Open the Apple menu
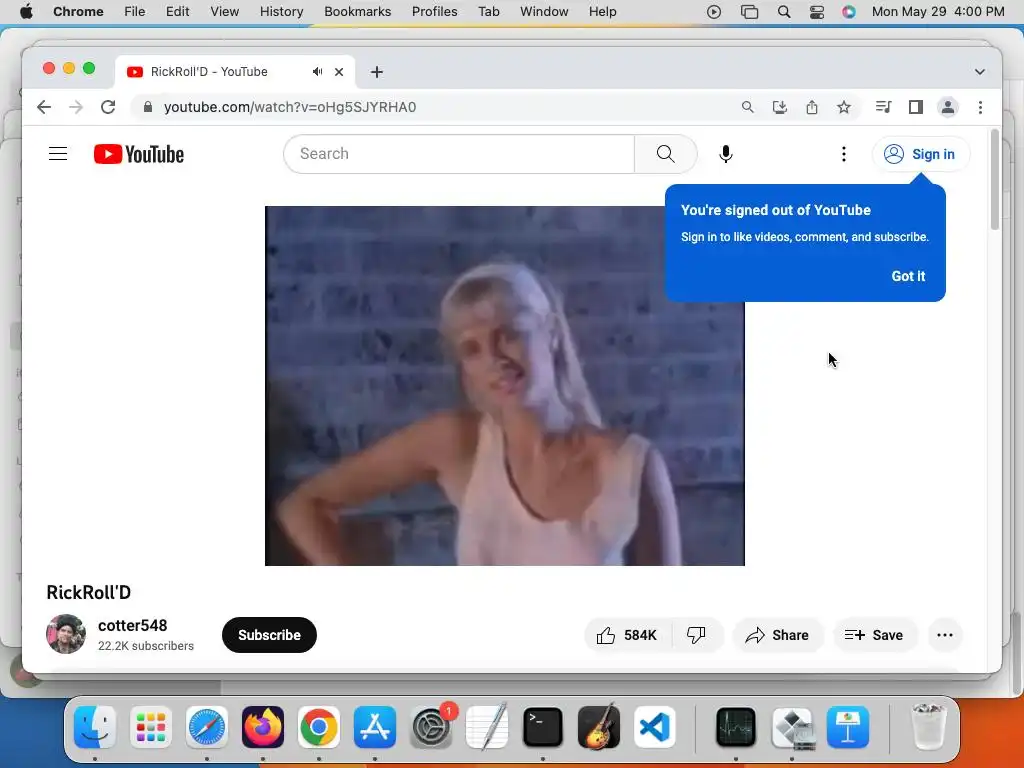This screenshot has width=1024, height=768. pos(26,12)
